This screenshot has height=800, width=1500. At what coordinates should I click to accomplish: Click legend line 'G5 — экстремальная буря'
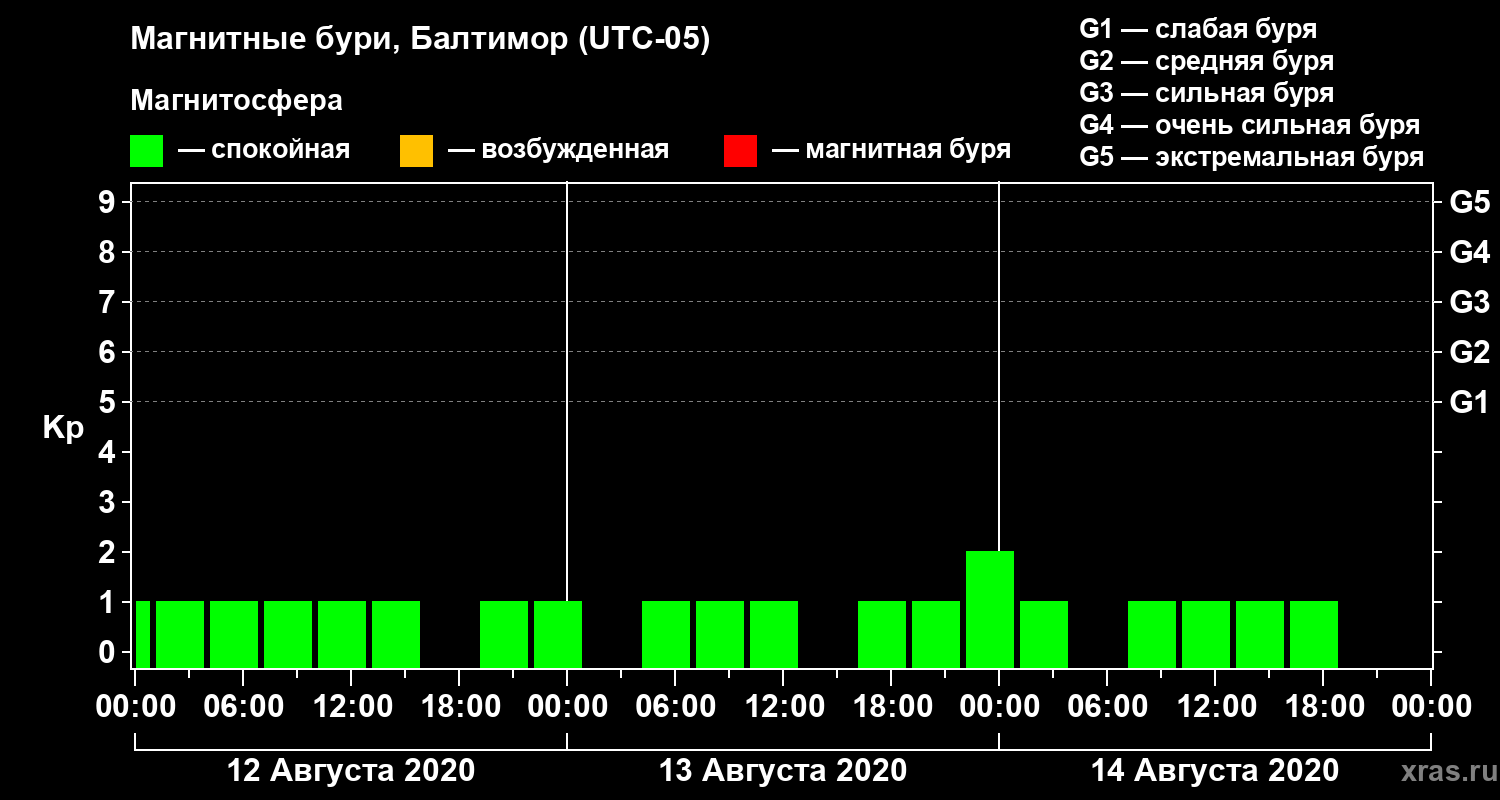1251,158
